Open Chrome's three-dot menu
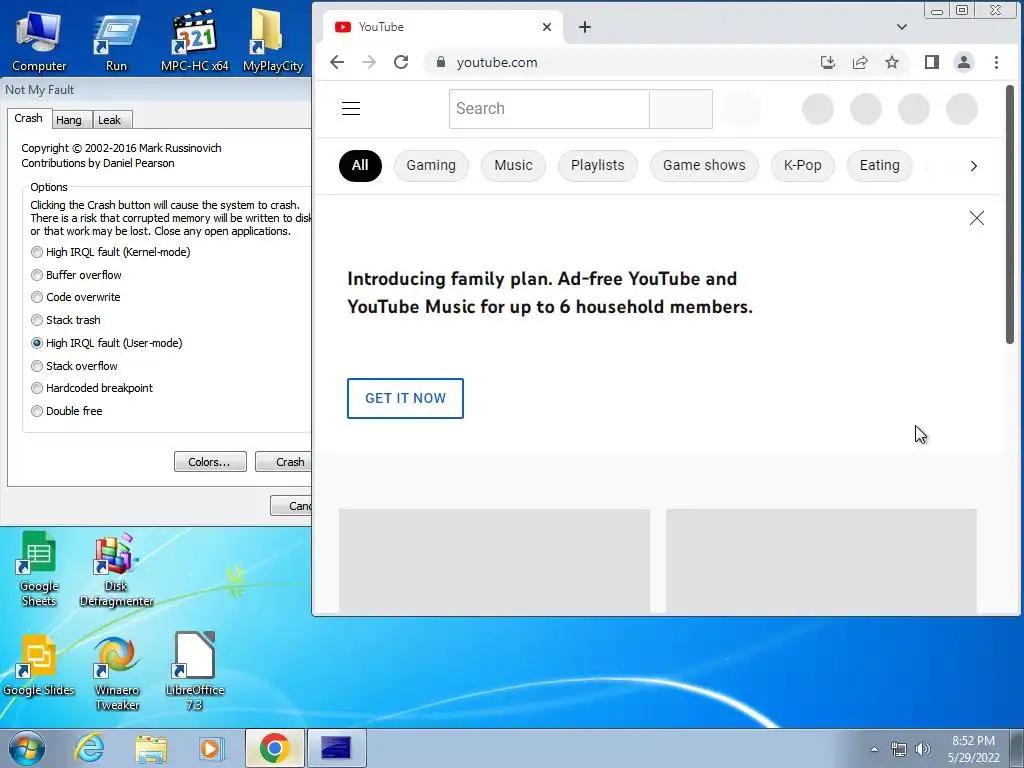The image size is (1024, 768). click(x=997, y=62)
